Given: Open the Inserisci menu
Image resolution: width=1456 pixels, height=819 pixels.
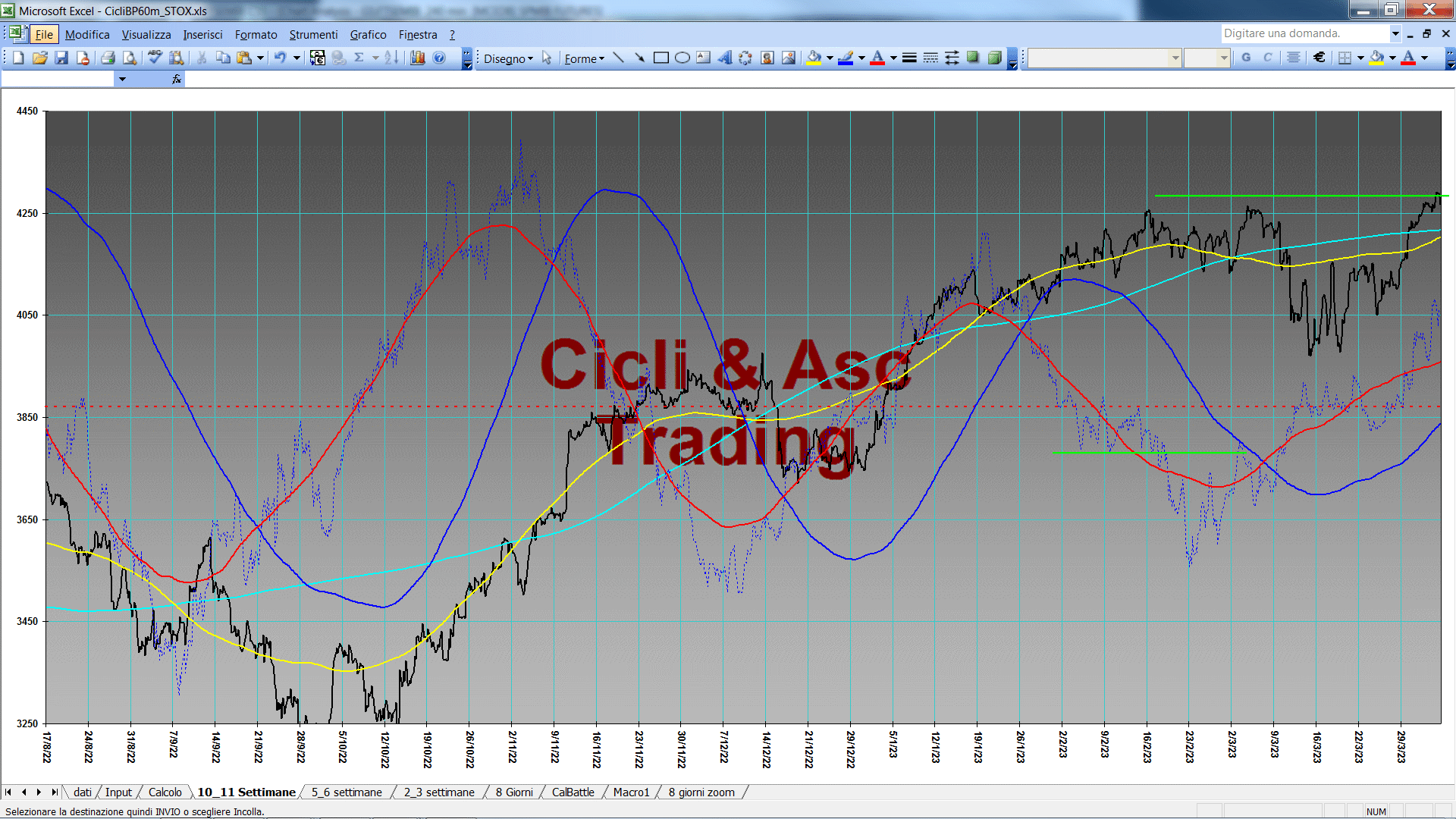Looking at the screenshot, I should (x=202, y=34).
